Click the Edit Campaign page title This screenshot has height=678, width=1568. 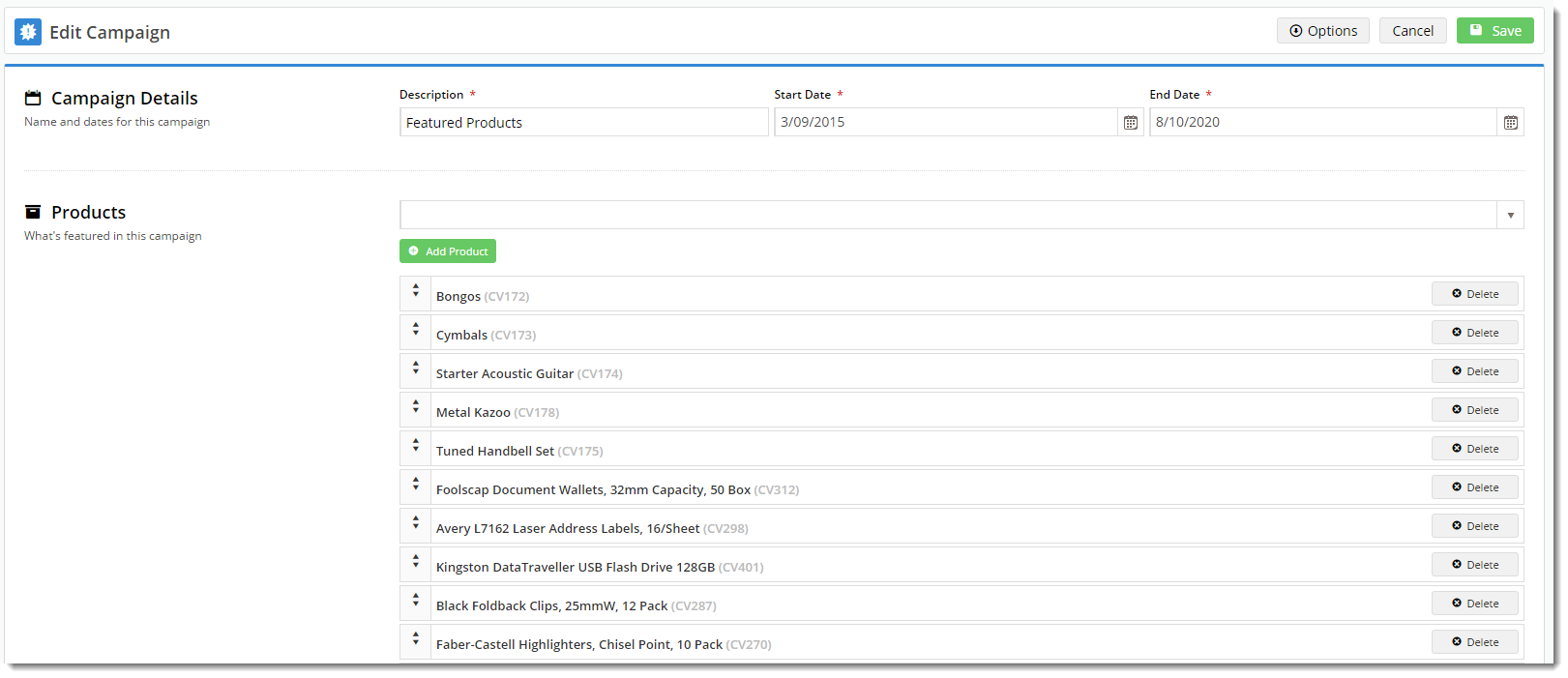pos(110,32)
